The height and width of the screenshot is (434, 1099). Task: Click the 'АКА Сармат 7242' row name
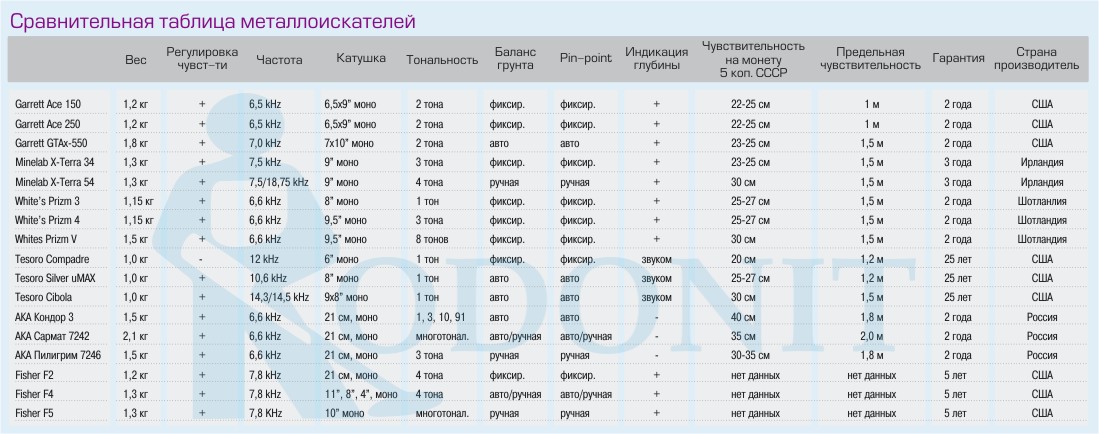click(52, 337)
